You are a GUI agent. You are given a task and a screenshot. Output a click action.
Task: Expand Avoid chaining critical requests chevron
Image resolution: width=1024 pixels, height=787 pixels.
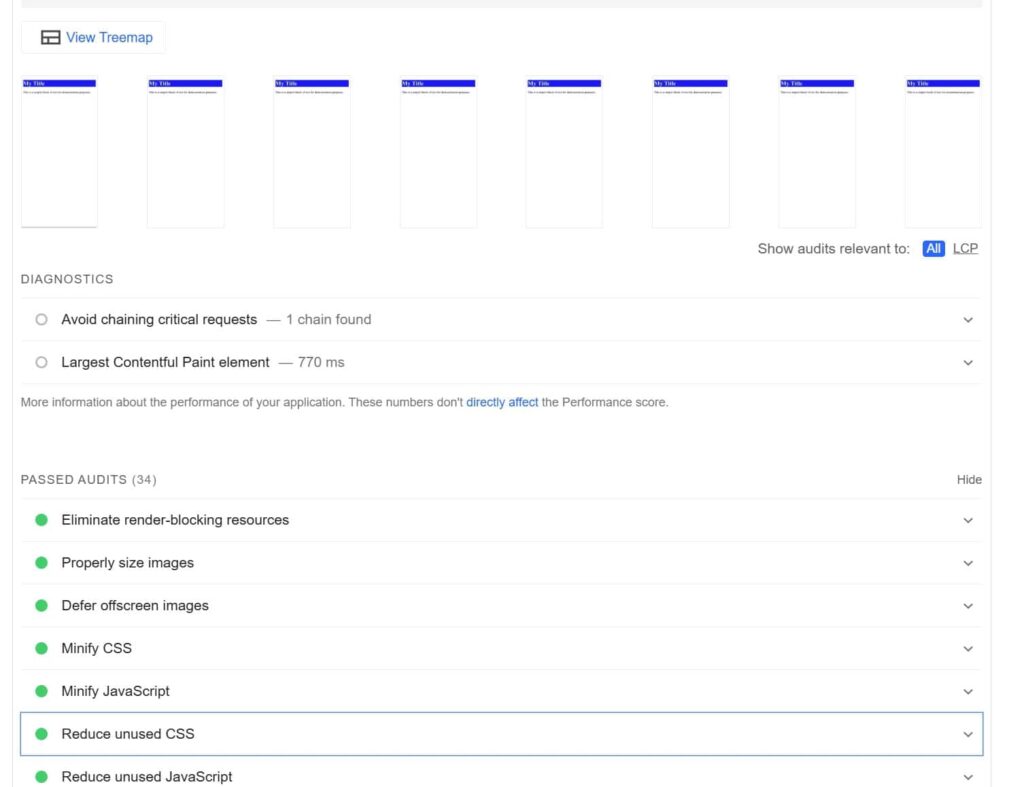pyautogui.click(x=967, y=320)
